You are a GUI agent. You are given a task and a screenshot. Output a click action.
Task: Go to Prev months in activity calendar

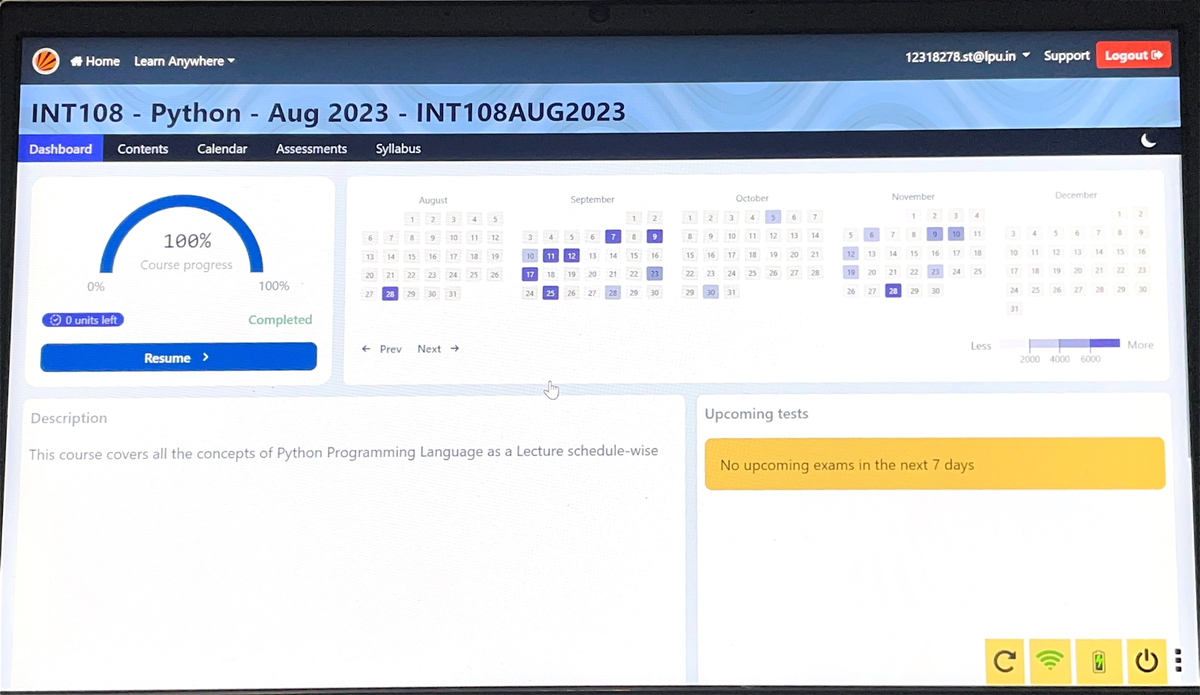[x=381, y=349]
